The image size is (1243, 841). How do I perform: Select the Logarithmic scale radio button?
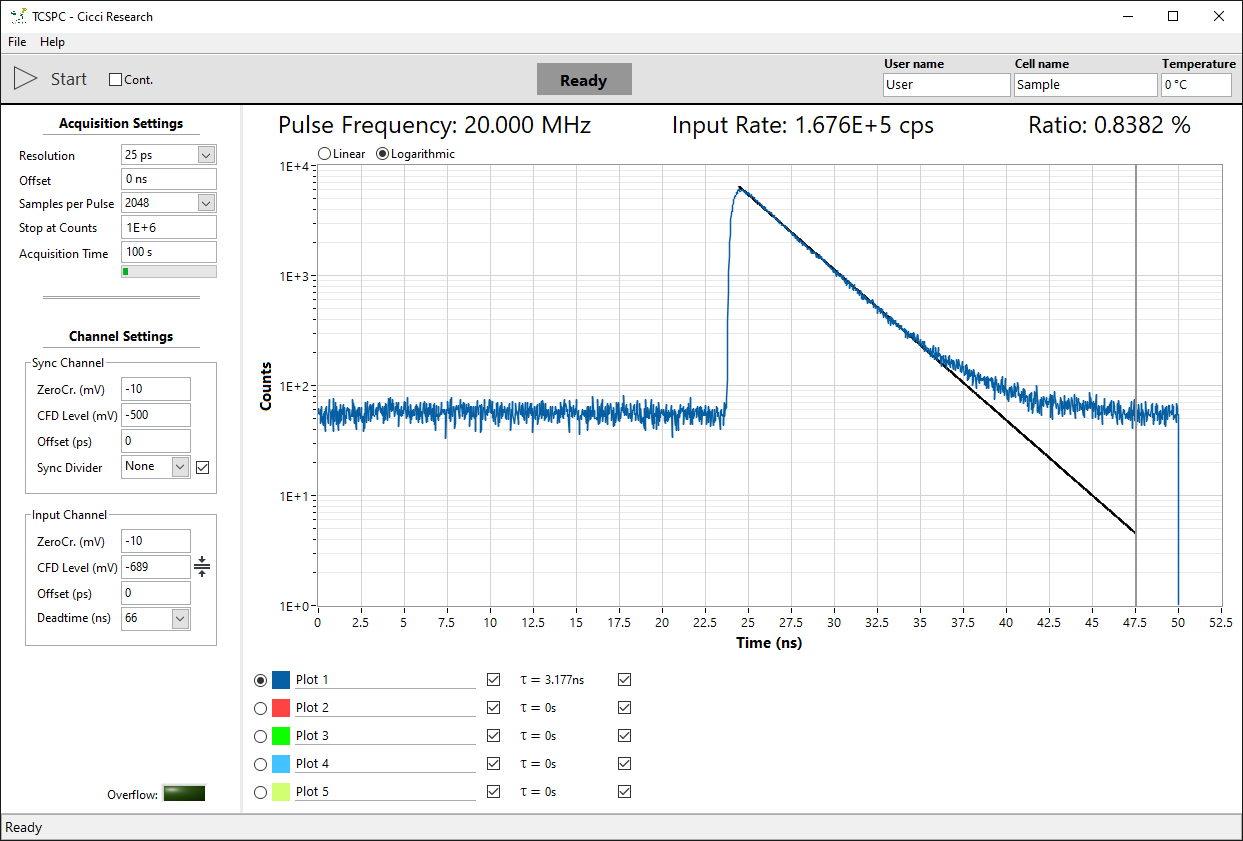tap(382, 154)
